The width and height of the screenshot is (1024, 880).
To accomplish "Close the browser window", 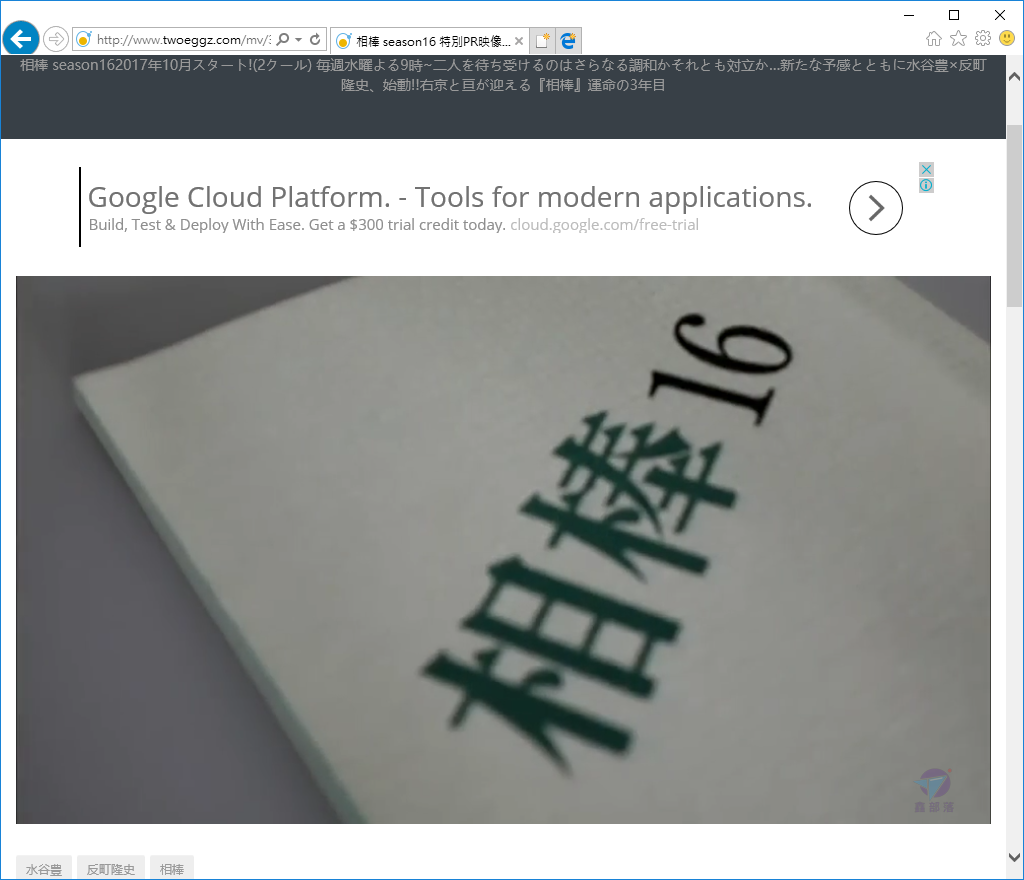I will (1000, 15).
